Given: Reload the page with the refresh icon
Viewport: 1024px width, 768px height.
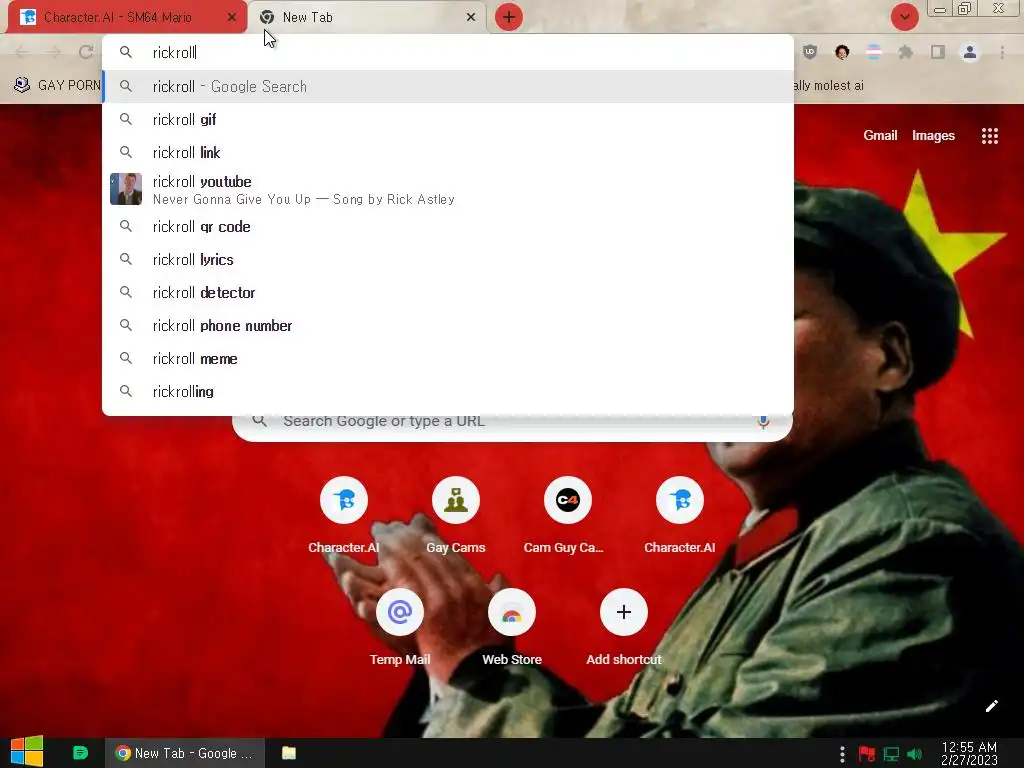Looking at the screenshot, I should pyautogui.click(x=86, y=52).
